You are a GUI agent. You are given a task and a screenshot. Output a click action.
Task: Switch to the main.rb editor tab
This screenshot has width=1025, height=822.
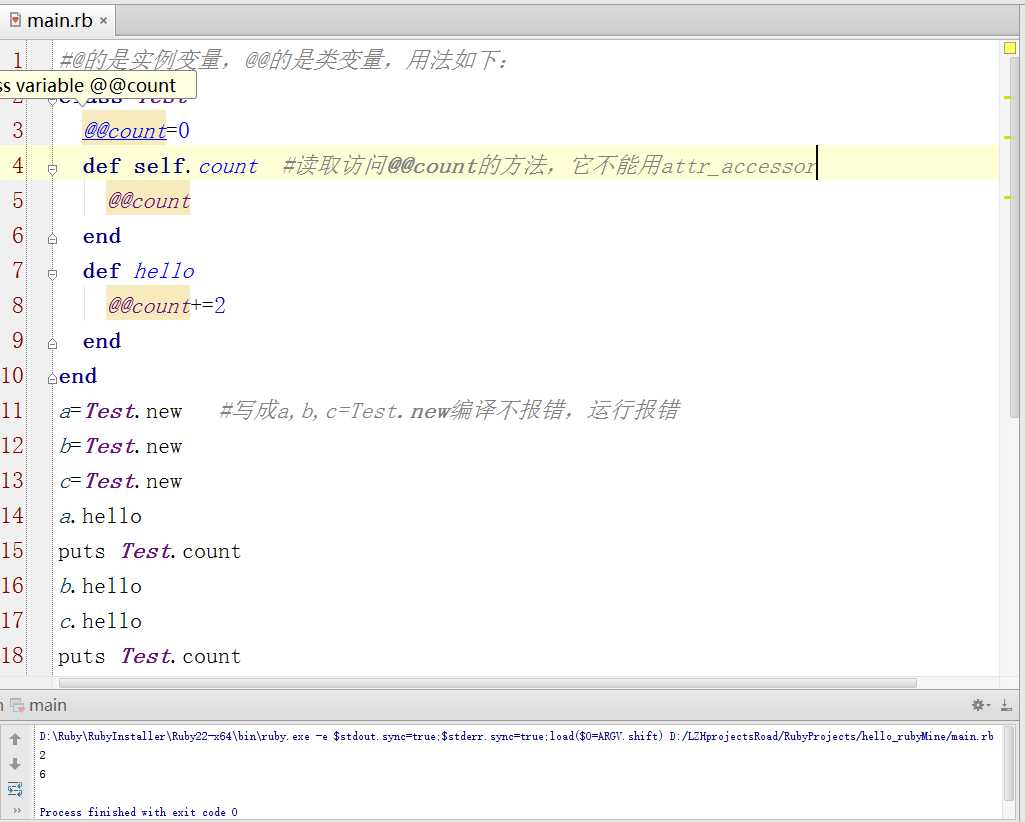pyautogui.click(x=58, y=20)
